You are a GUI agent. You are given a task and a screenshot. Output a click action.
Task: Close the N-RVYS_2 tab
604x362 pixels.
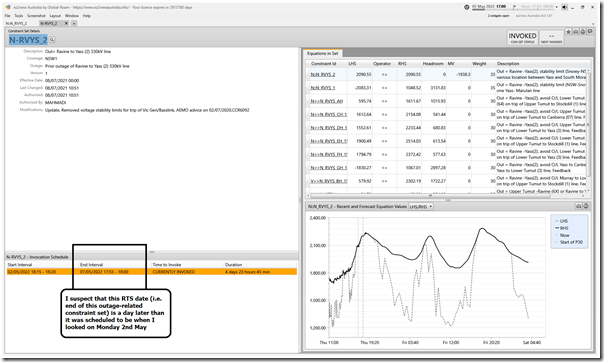tap(66, 23)
